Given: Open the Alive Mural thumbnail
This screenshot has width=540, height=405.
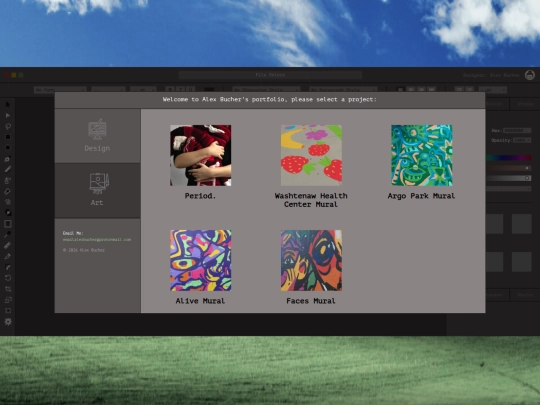Looking at the screenshot, I should click(x=200, y=260).
